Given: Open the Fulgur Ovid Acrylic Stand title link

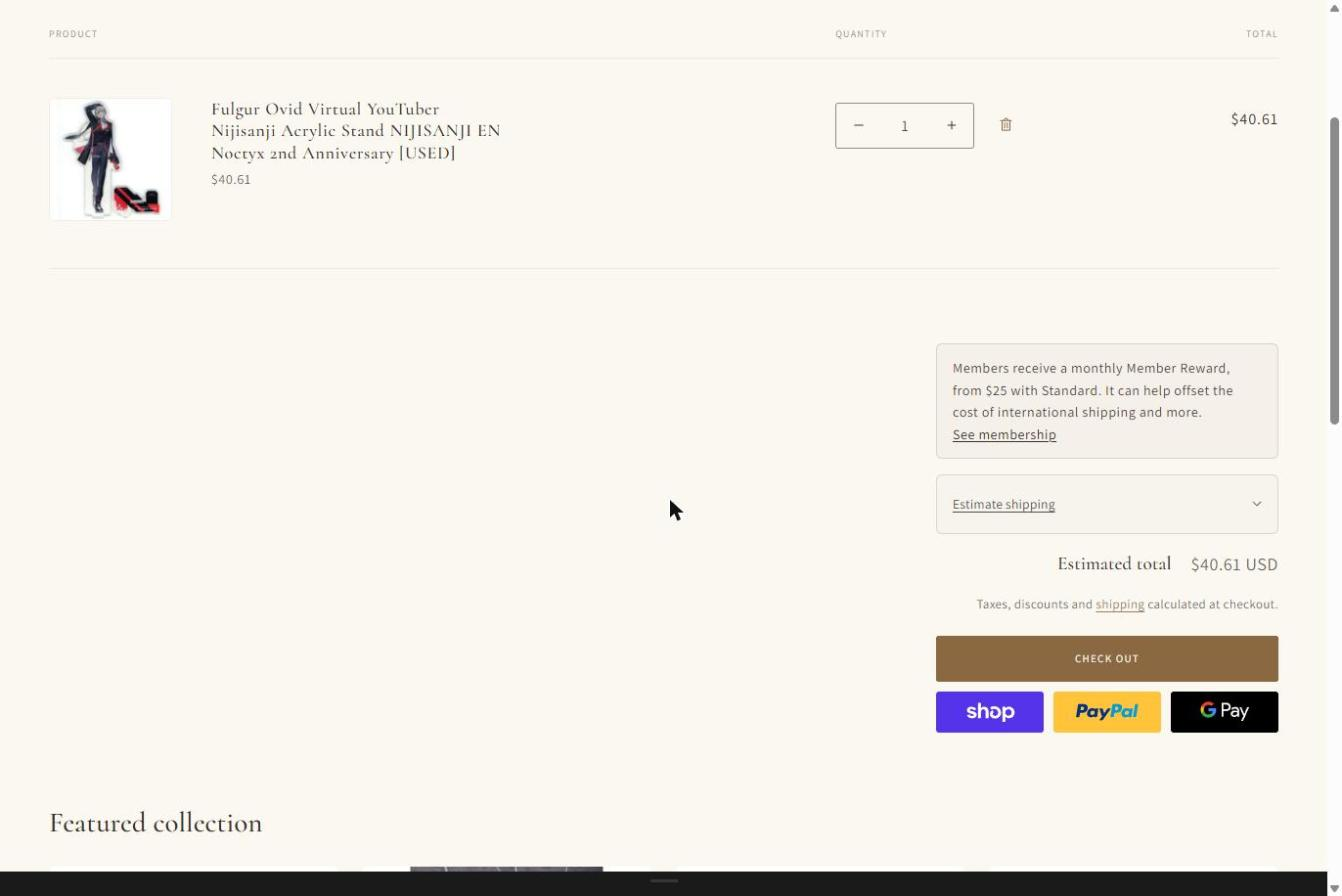Looking at the screenshot, I should (355, 131).
